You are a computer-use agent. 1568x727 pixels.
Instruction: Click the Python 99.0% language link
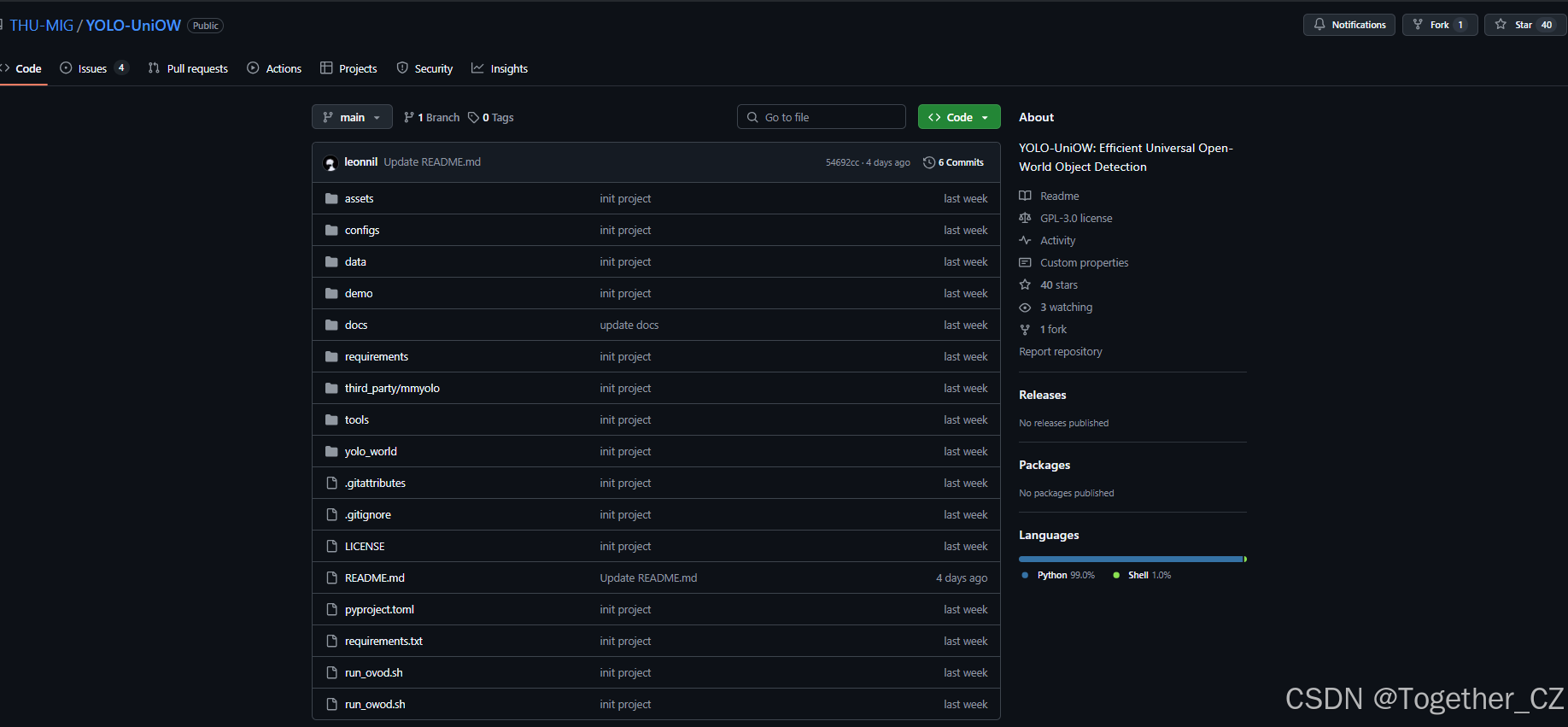coord(1058,575)
